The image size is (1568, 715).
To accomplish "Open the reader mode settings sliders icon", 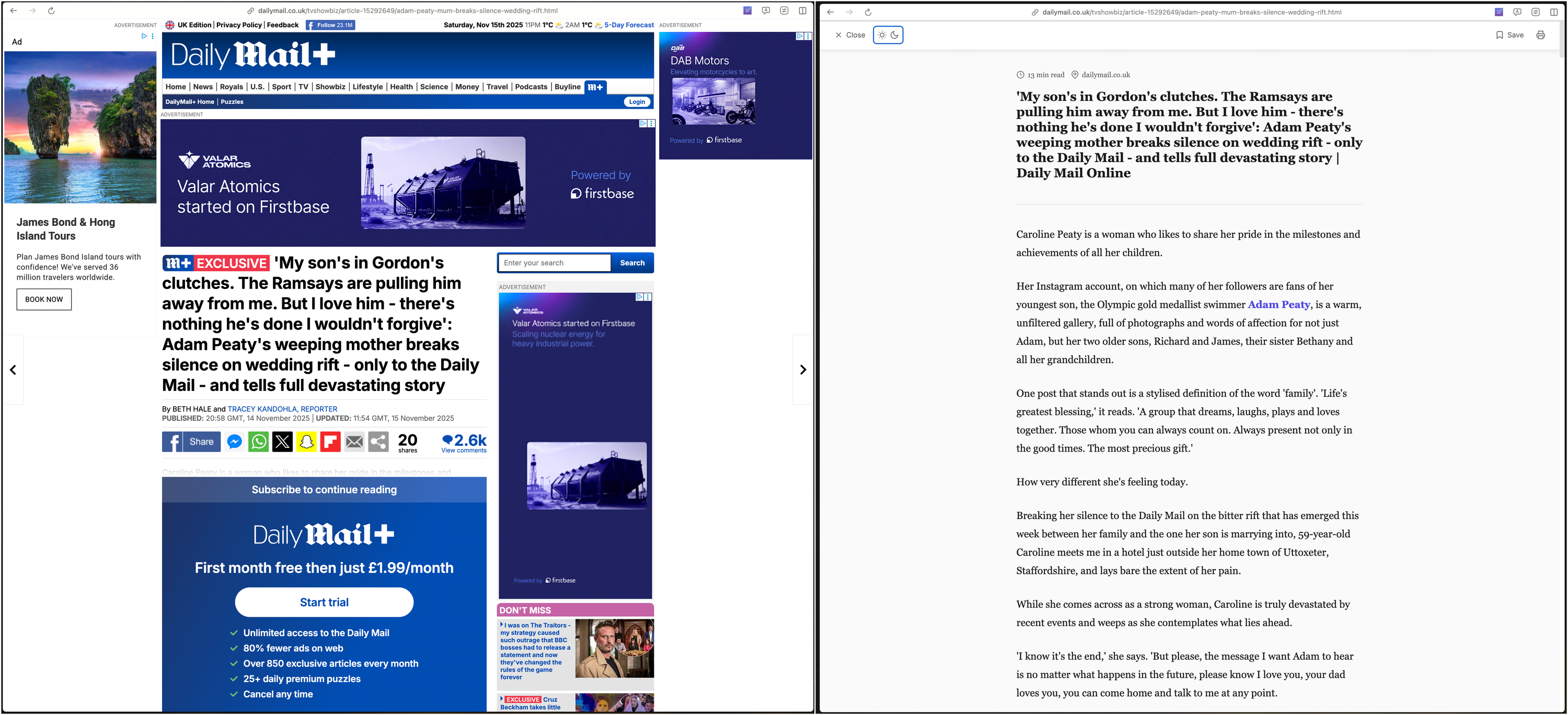I will click(x=1535, y=11).
